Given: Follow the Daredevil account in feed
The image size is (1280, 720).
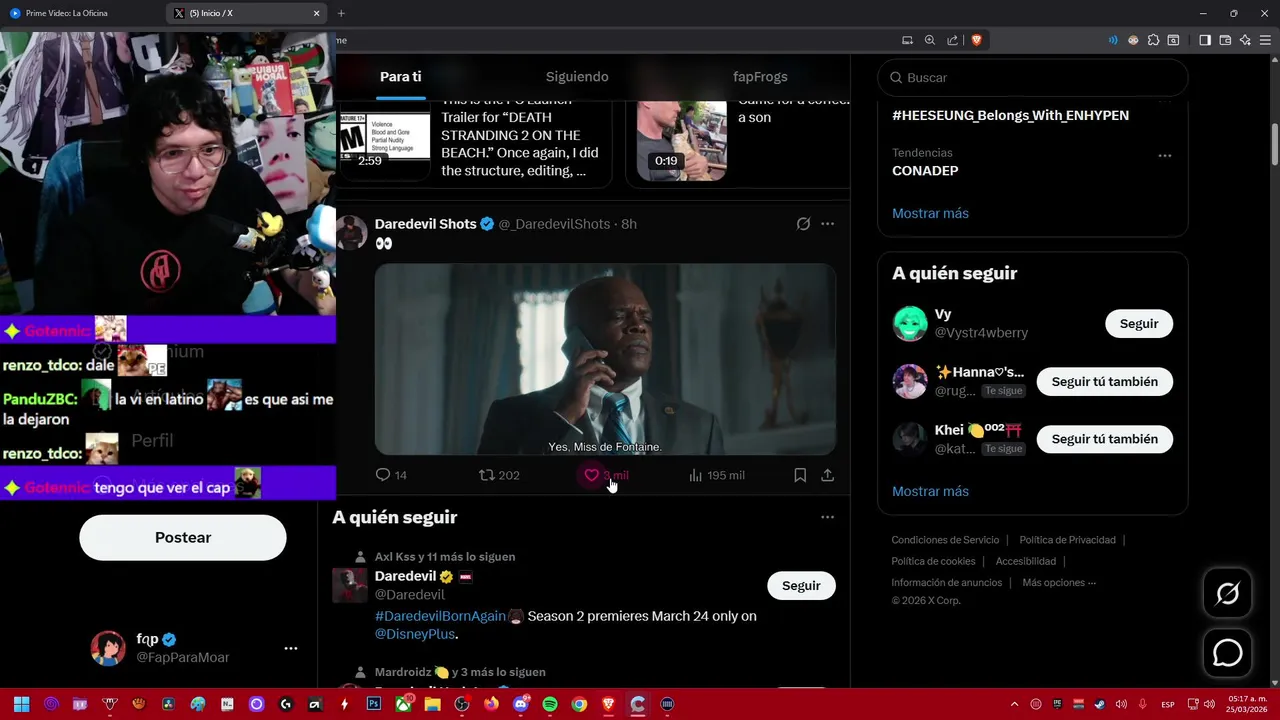Looking at the screenshot, I should point(801,586).
